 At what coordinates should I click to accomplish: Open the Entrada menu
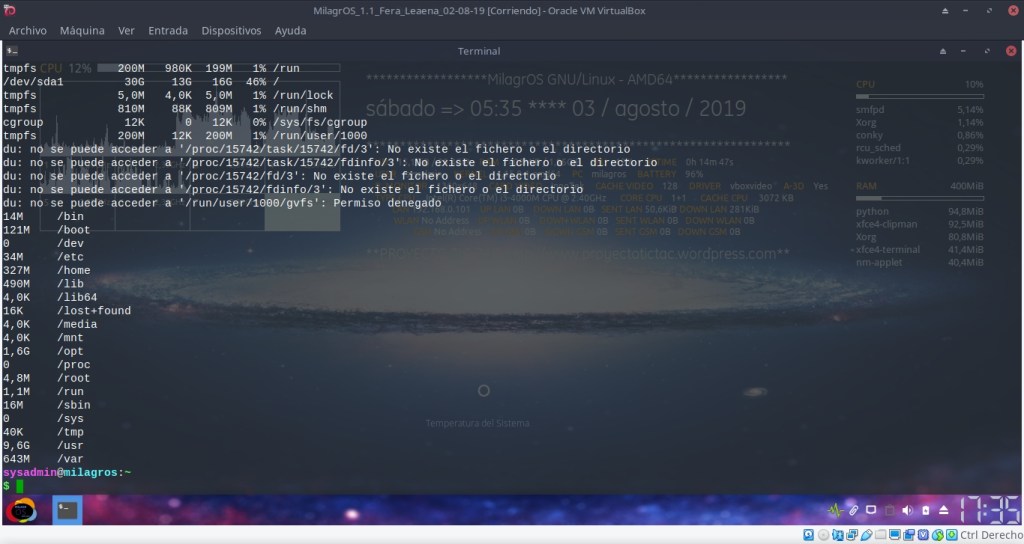point(168,31)
